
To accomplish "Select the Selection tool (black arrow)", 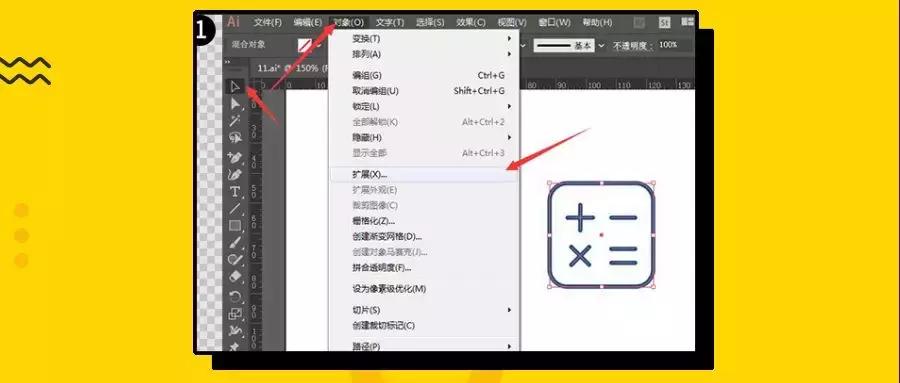I will (235, 86).
